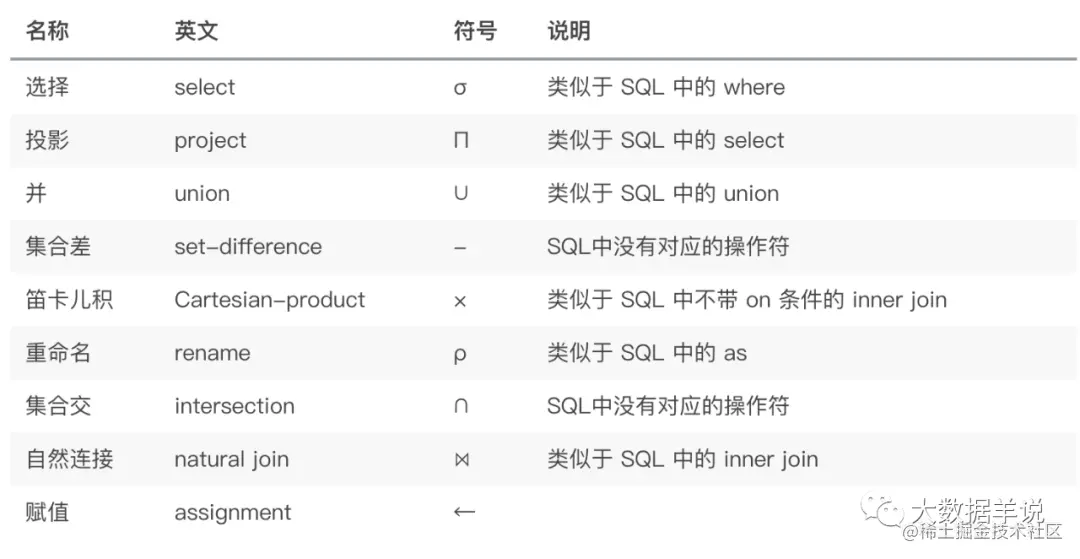This screenshot has height=559, width=1080.
Task: Click the × Cartesian-product symbol
Action: (x=460, y=301)
